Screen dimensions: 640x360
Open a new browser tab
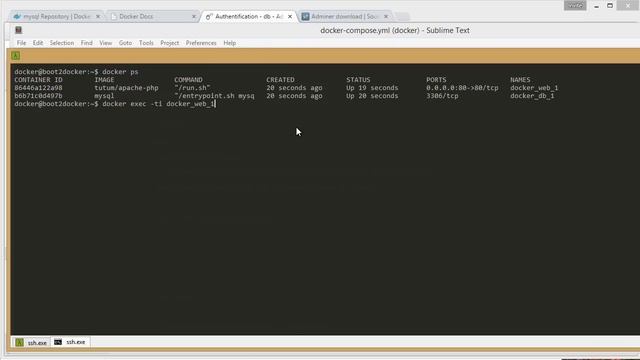click(402, 16)
